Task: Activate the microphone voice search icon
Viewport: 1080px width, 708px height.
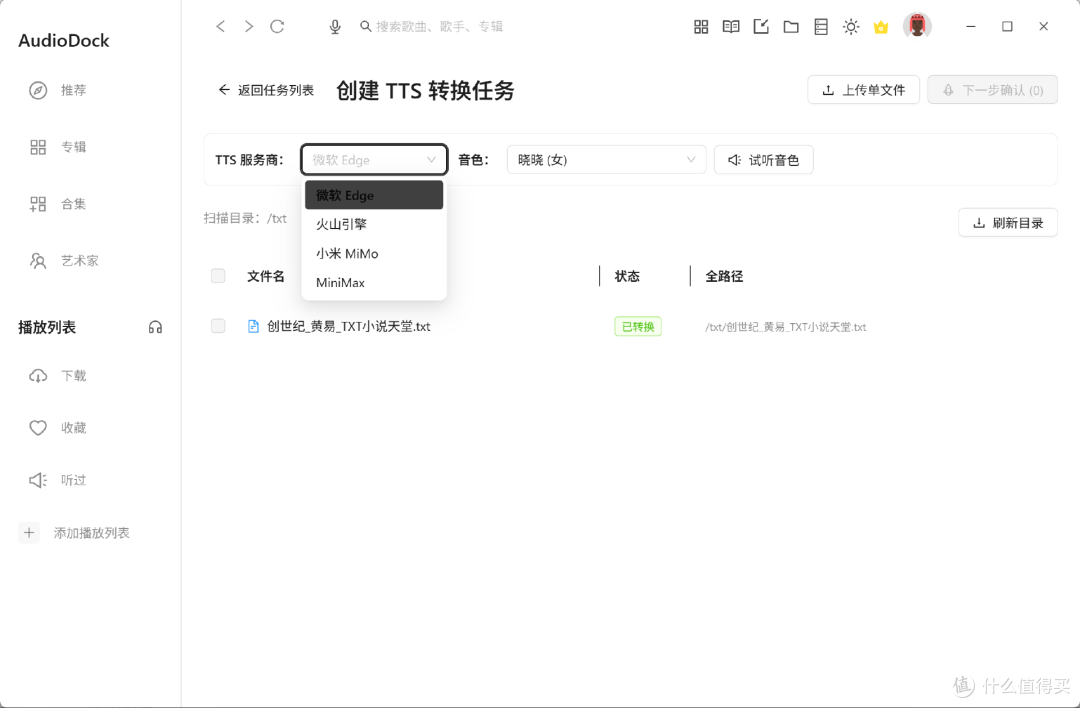Action: coord(335,26)
